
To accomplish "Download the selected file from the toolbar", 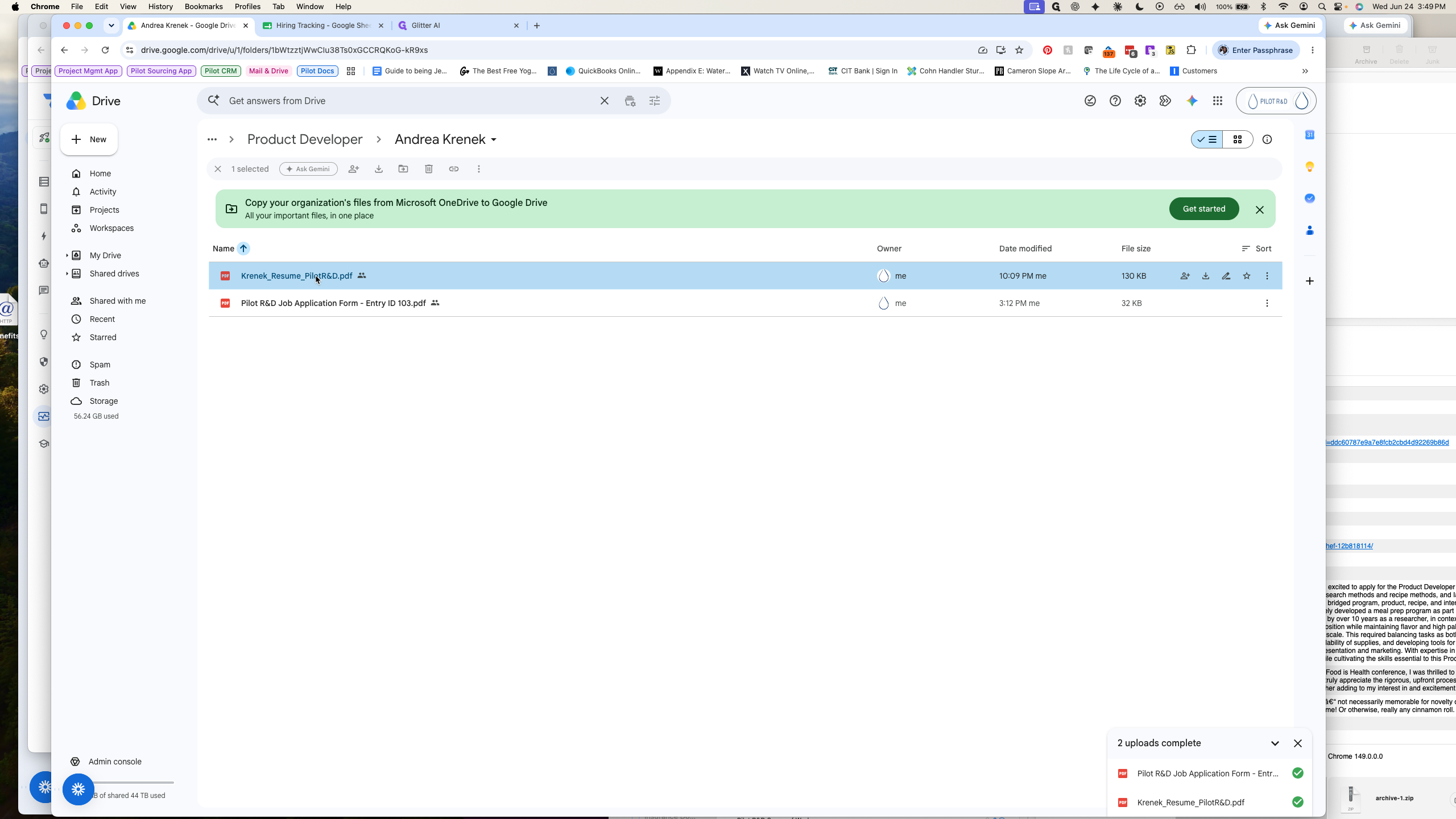I will coord(379,169).
